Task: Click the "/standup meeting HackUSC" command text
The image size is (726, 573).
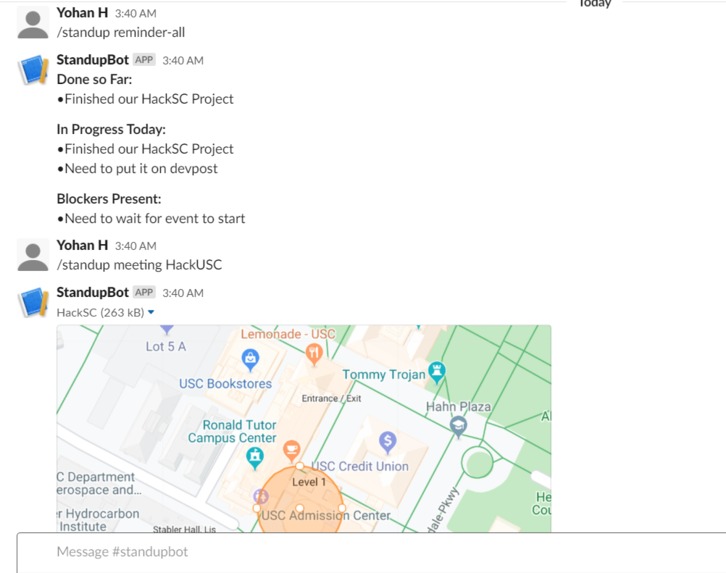Action: [x=139, y=265]
